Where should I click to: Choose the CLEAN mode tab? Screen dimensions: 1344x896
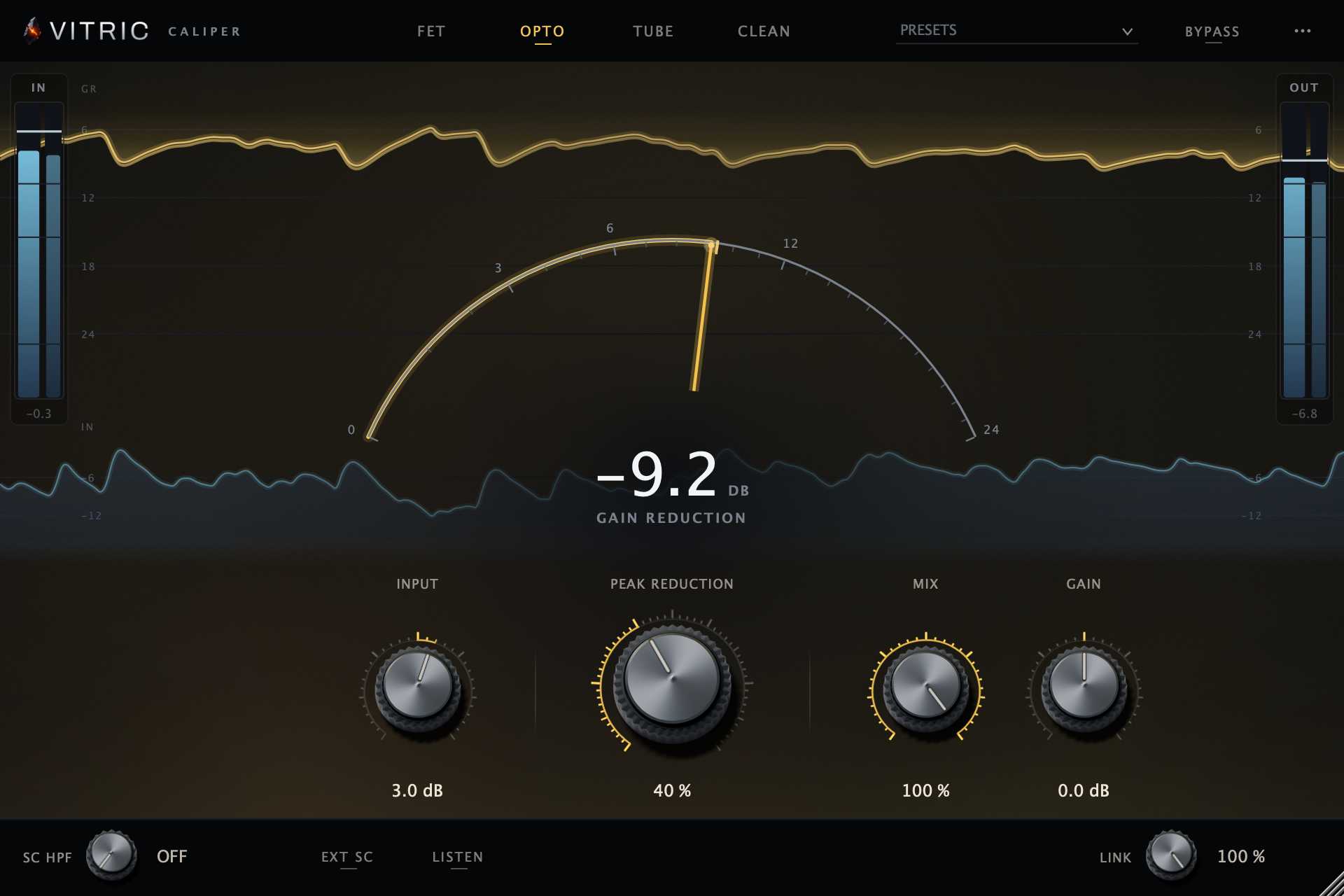point(764,31)
